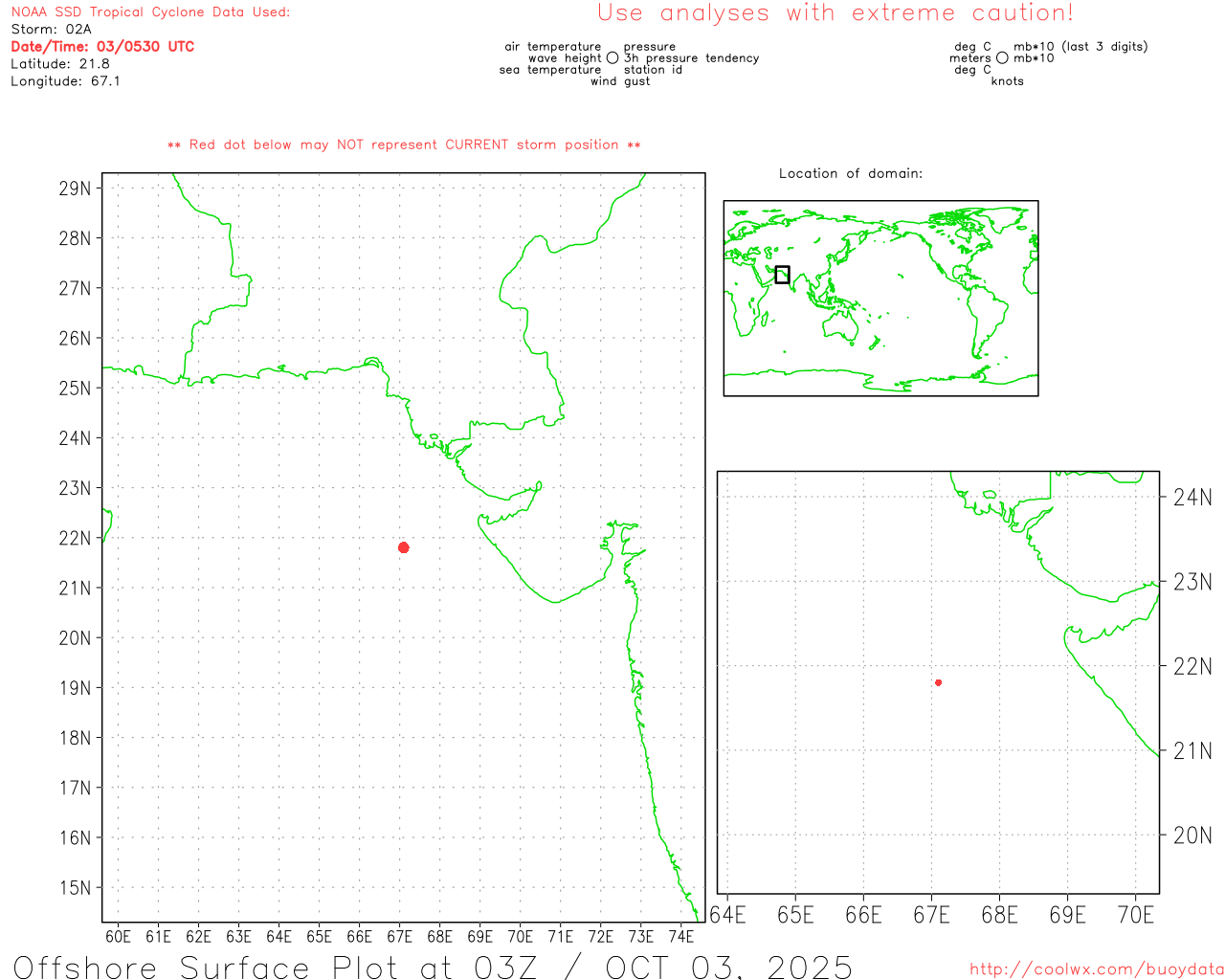Click the 20N label on zoomed map
This screenshot has height=980, width=1225.
[1192, 835]
